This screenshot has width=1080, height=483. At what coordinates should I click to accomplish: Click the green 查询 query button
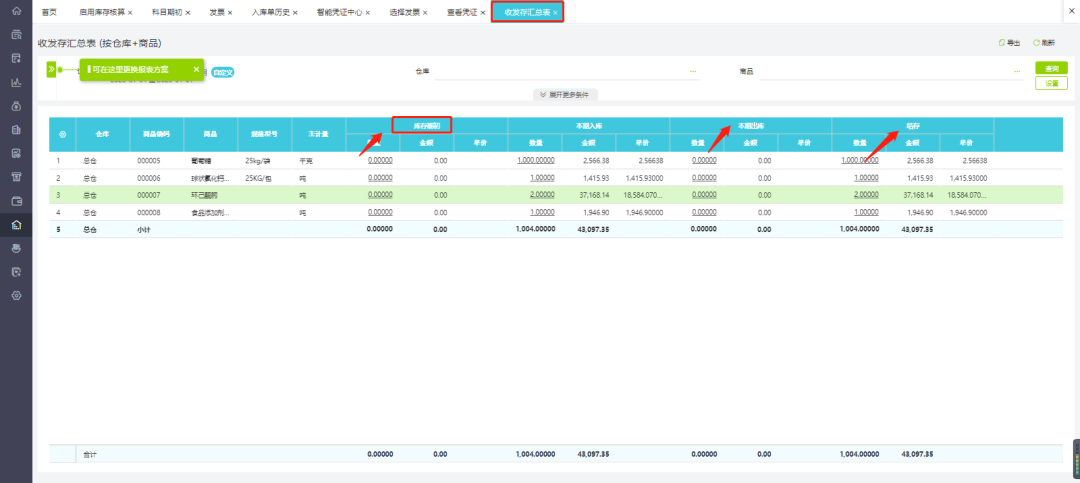(1051, 68)
